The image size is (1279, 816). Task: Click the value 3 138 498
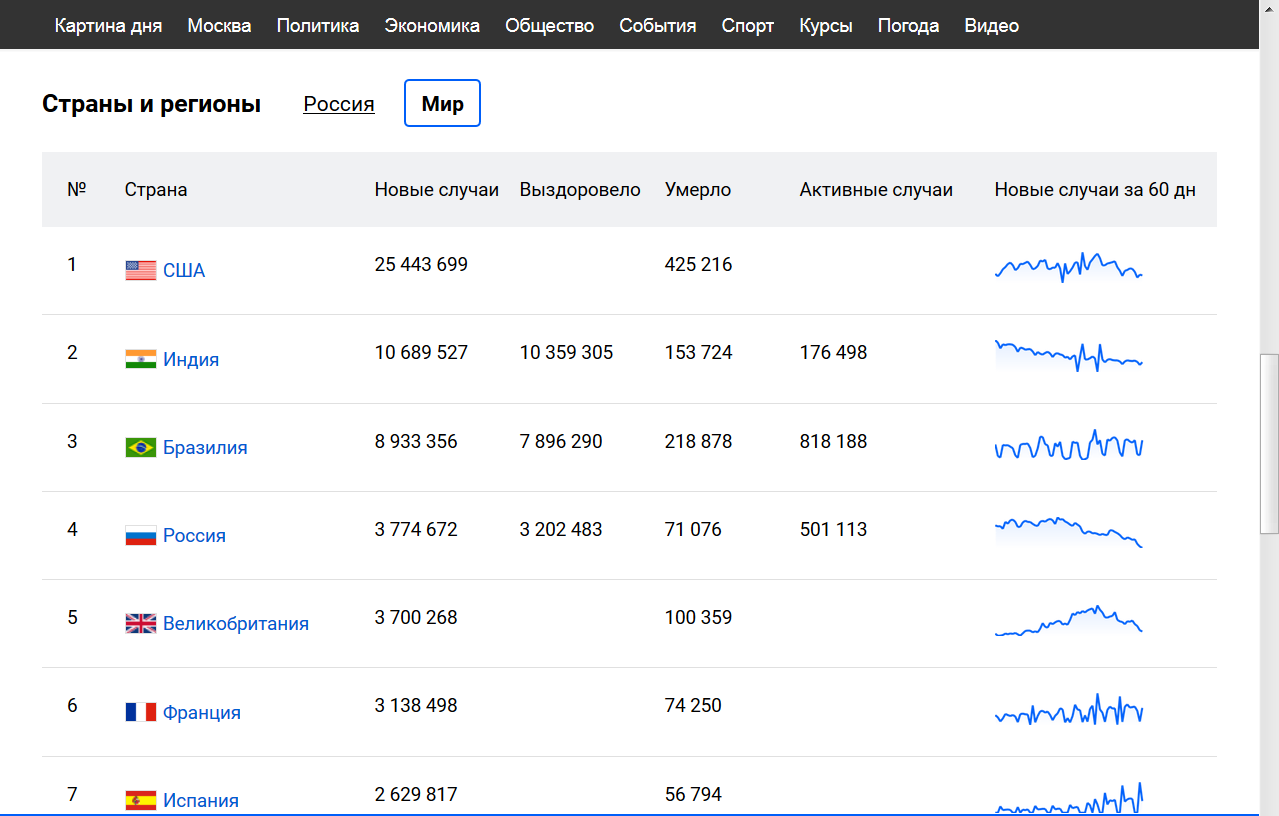coord(416,705)
